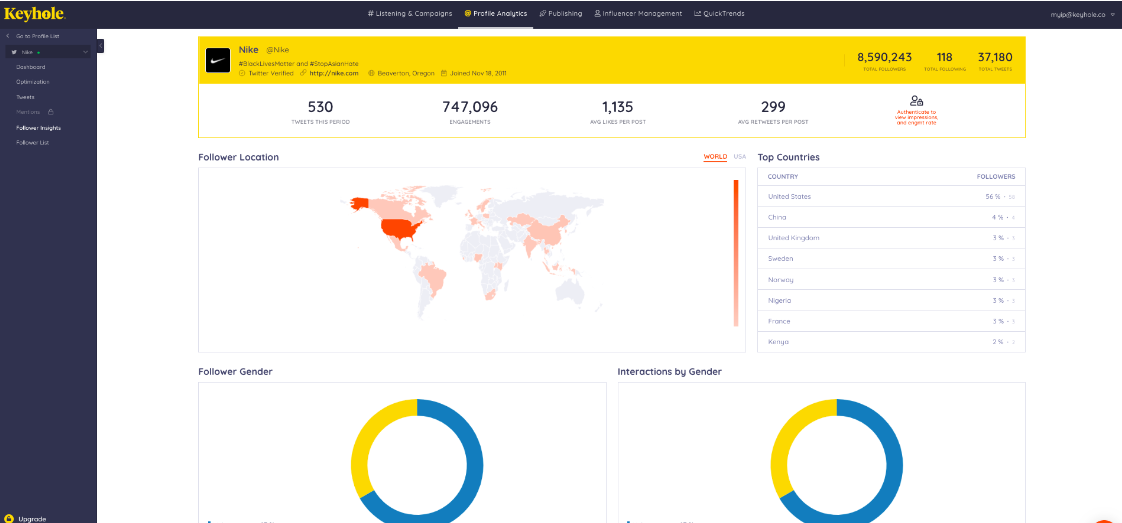Click the 1,135 avg likes per post value
The width and height of the screenshot is (1122, 523).
pyautogui.click(x=618, y=107)
